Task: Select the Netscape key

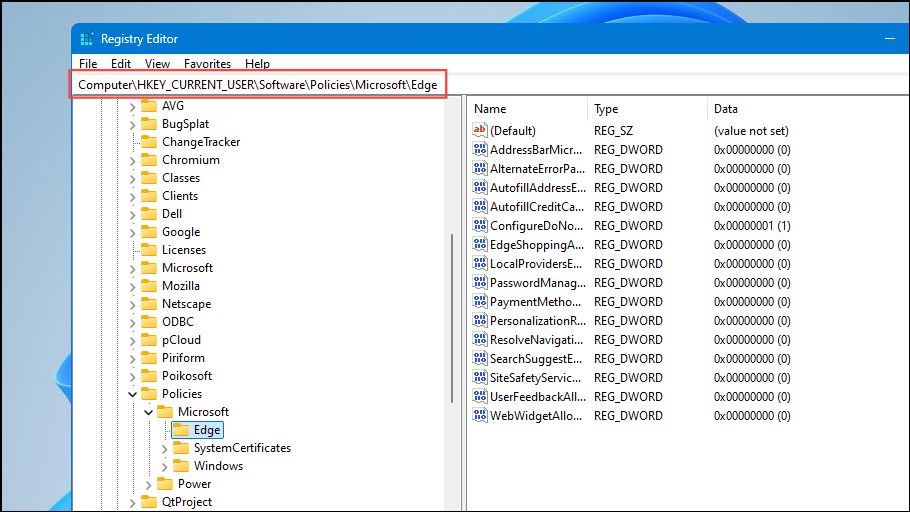Action: click(186, 304)
